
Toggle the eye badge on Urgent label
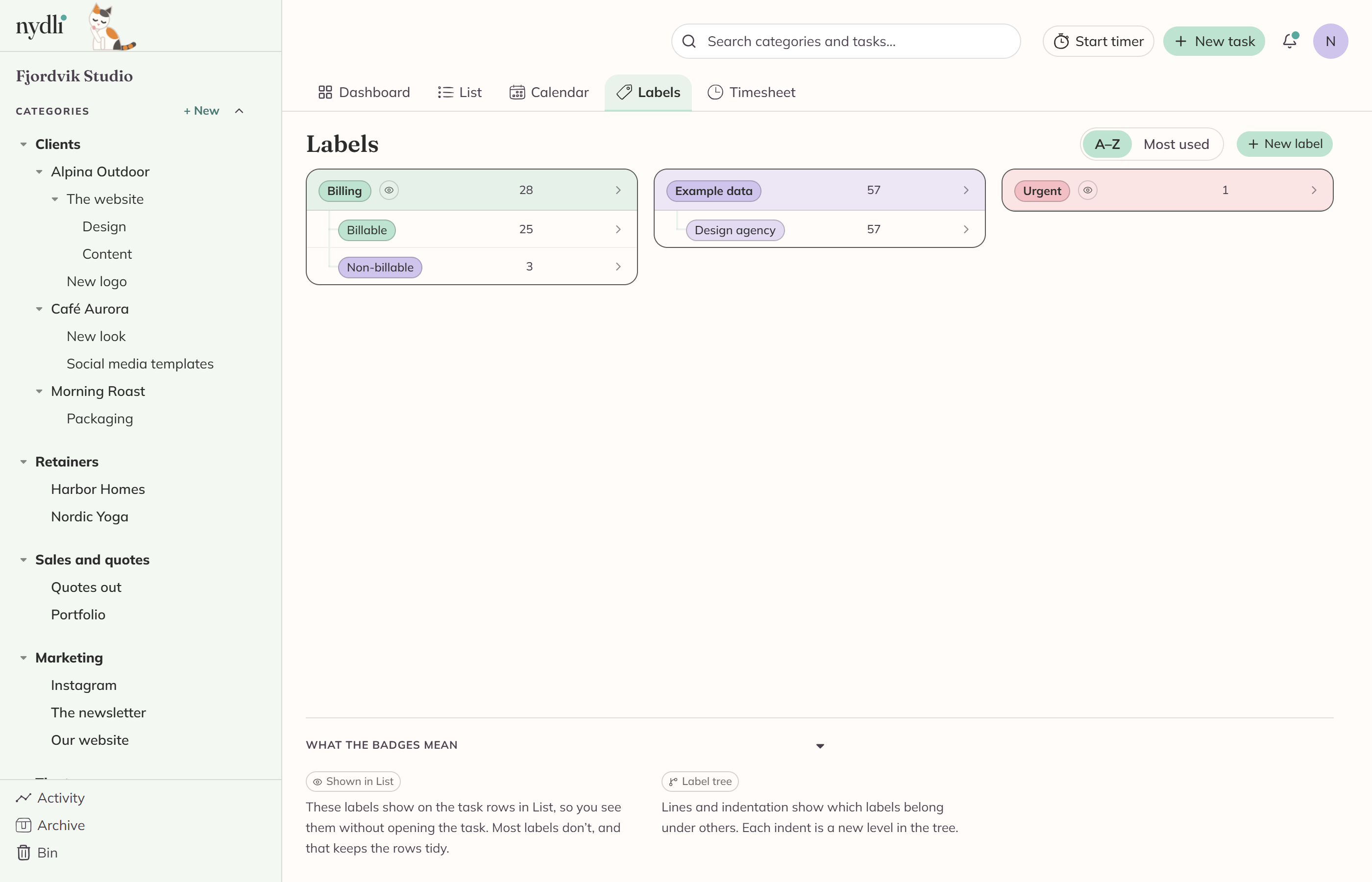[1087, 190]
